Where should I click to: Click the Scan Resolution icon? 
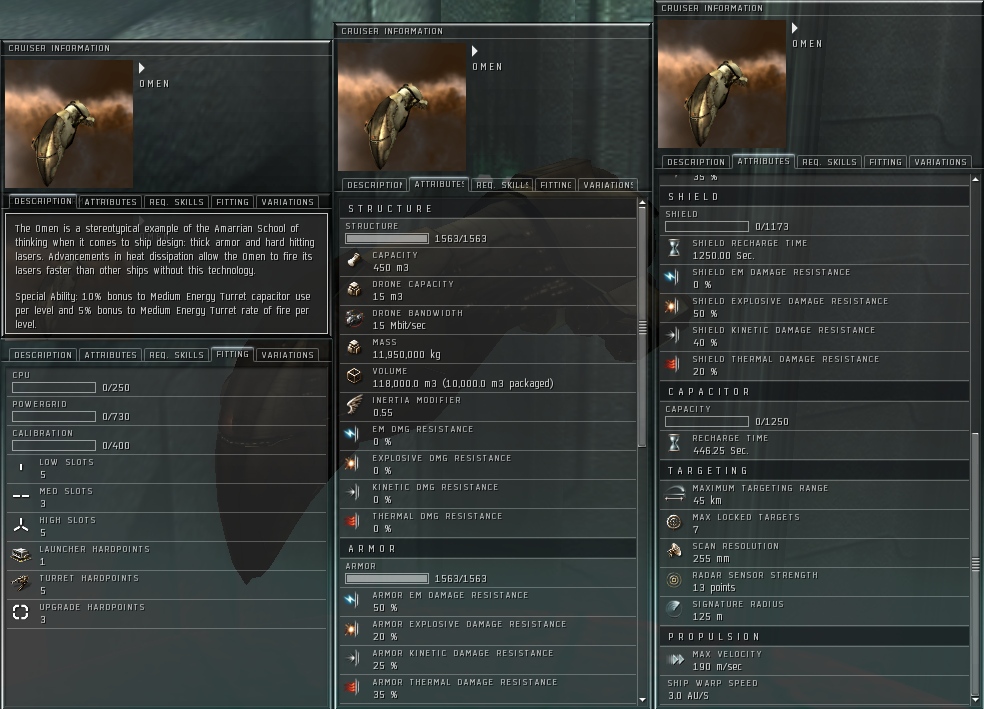click(x=674, y=552)
